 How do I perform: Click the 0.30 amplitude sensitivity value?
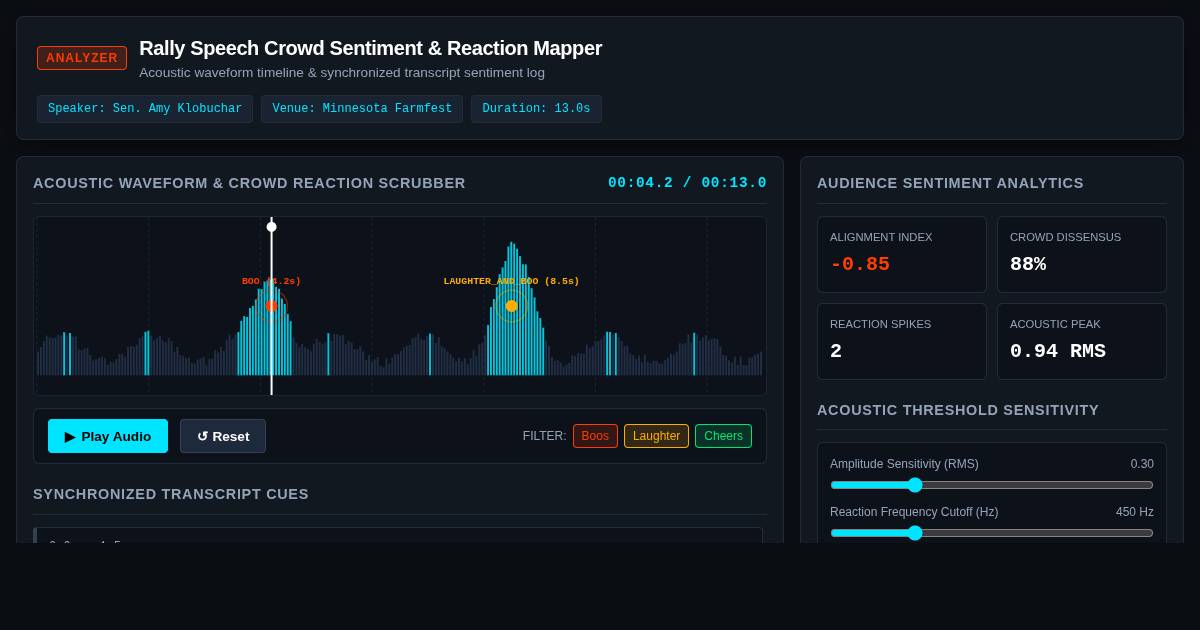point(1142,464)
